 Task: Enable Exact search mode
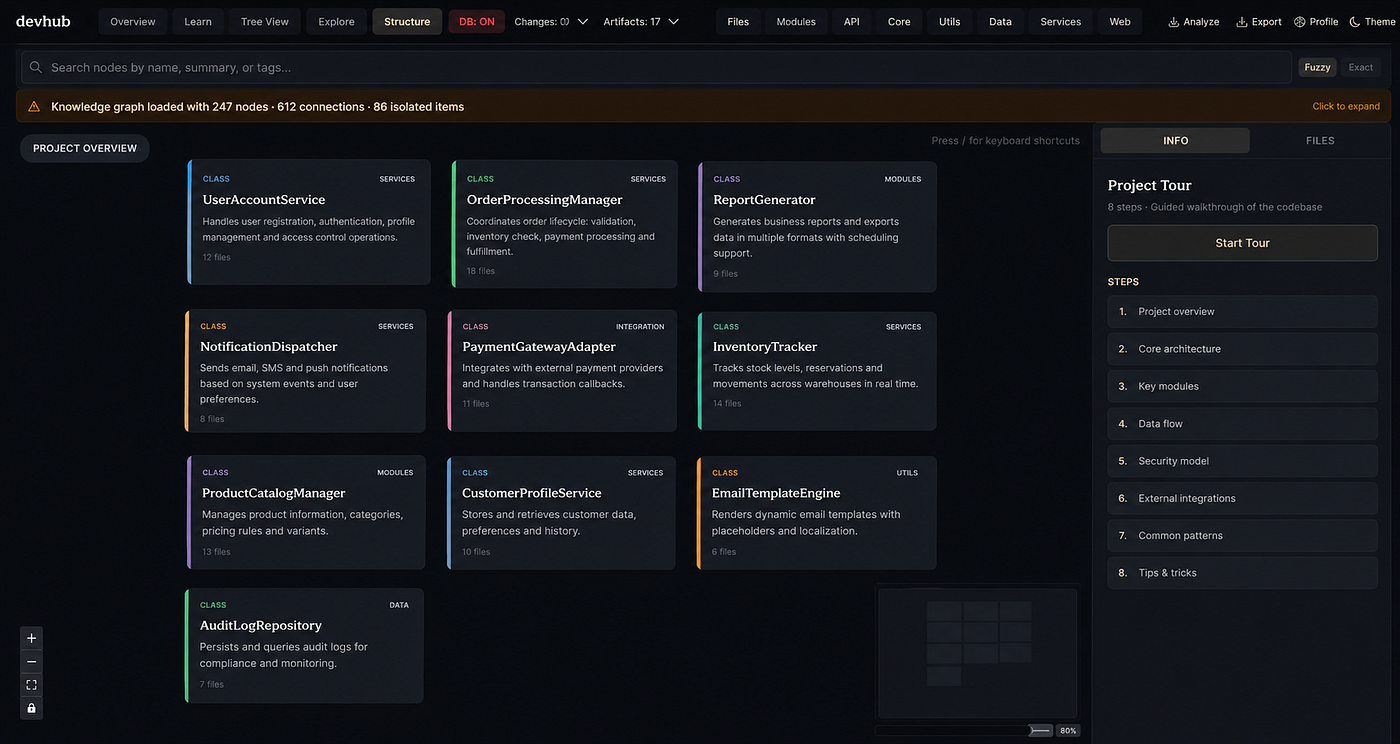pyautogui.click(x=1361, y=67)
